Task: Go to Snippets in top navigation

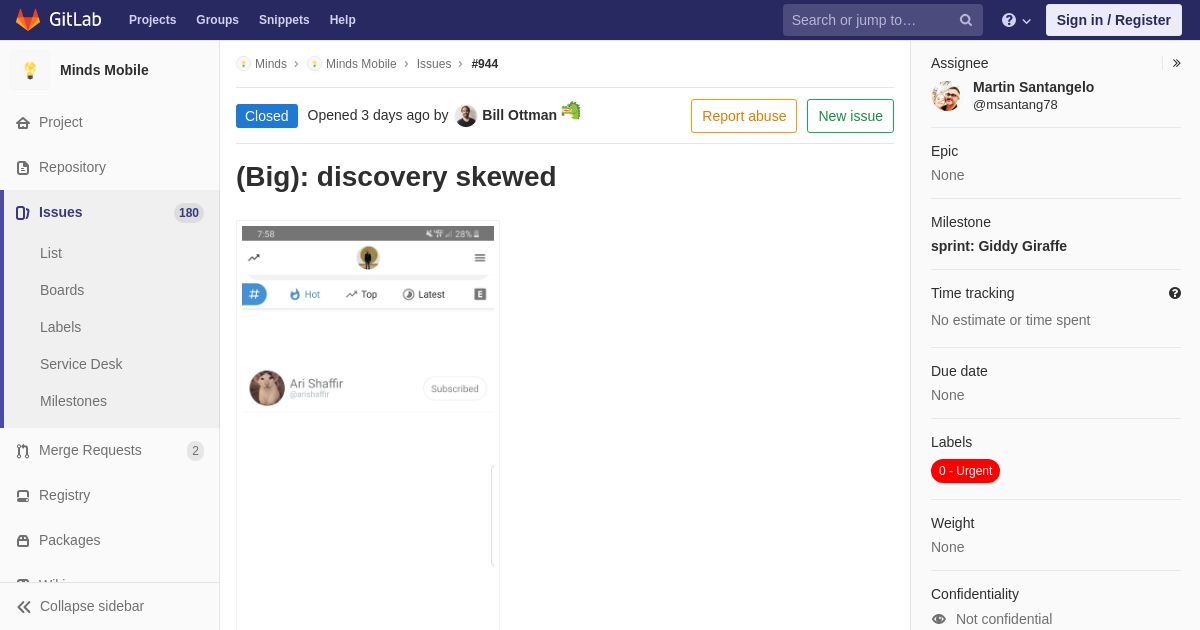Action: [x=284, y=20]
